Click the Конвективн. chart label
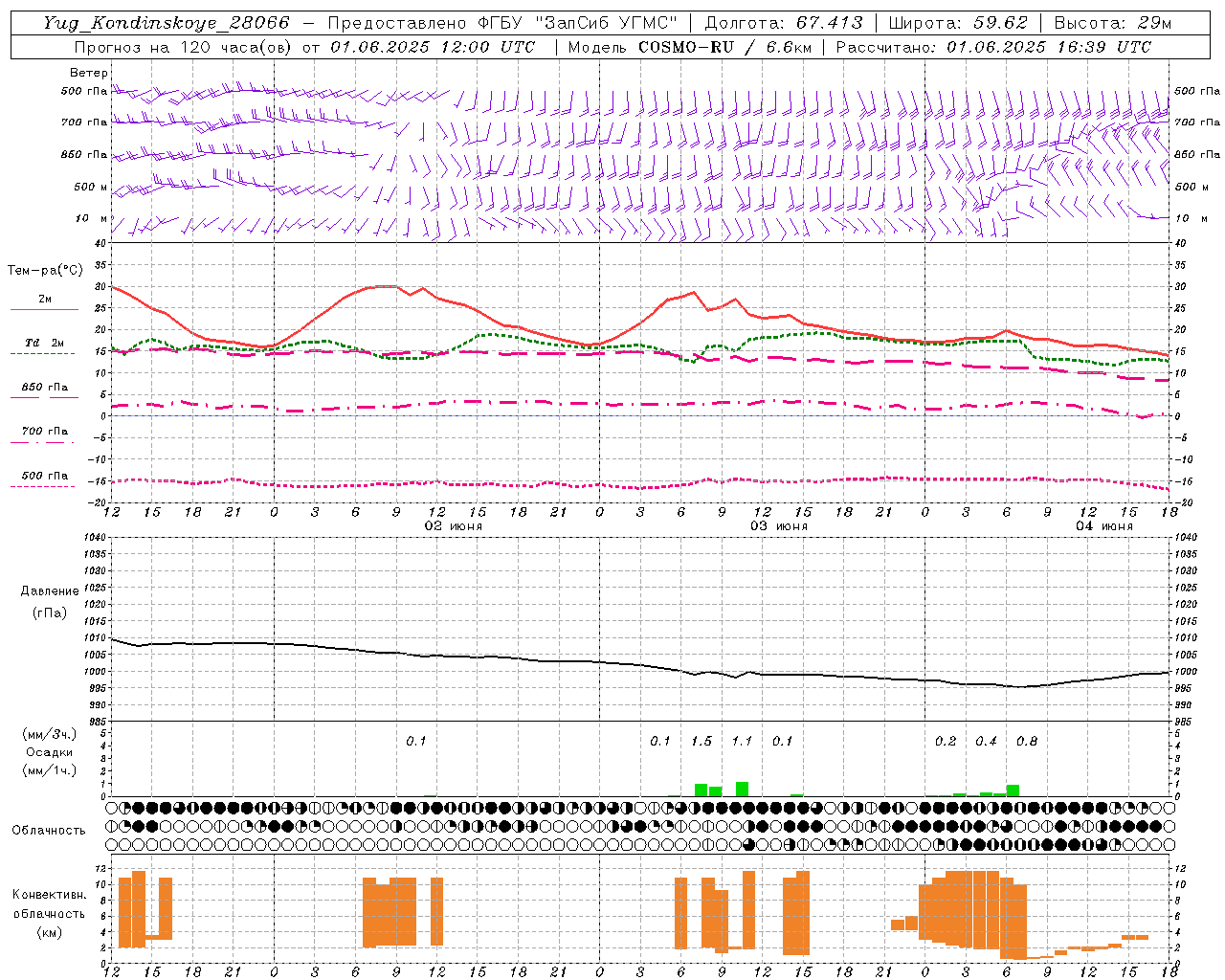This screenshot has height=980, width=1225. point(50,895)
